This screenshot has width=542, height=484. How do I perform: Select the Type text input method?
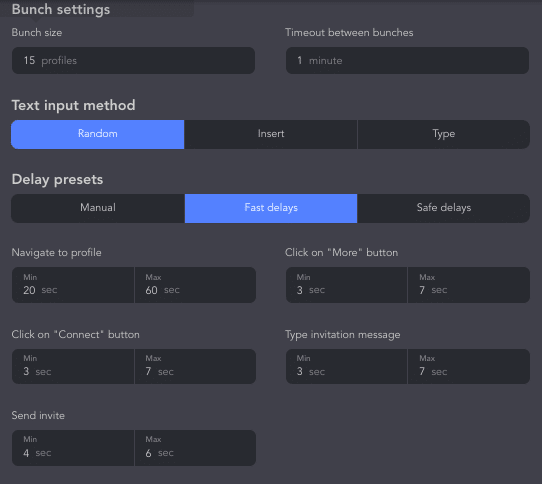(x=443, y=134)
